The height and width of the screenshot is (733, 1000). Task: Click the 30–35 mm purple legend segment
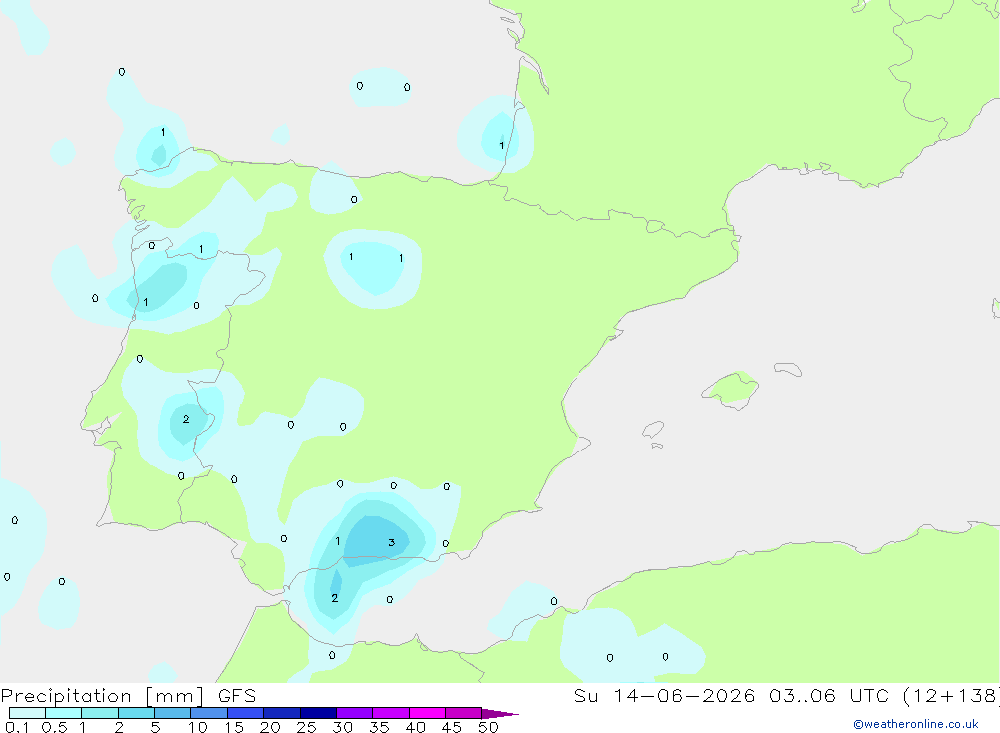pos(355,713)
